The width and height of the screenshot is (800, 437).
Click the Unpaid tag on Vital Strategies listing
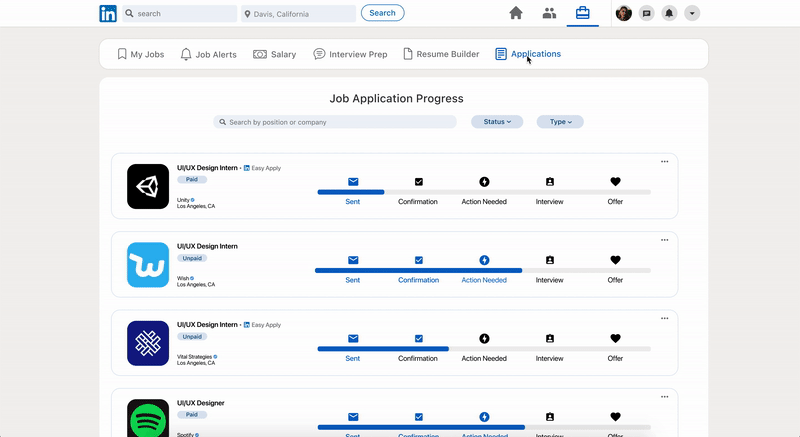tap(192, 337)
